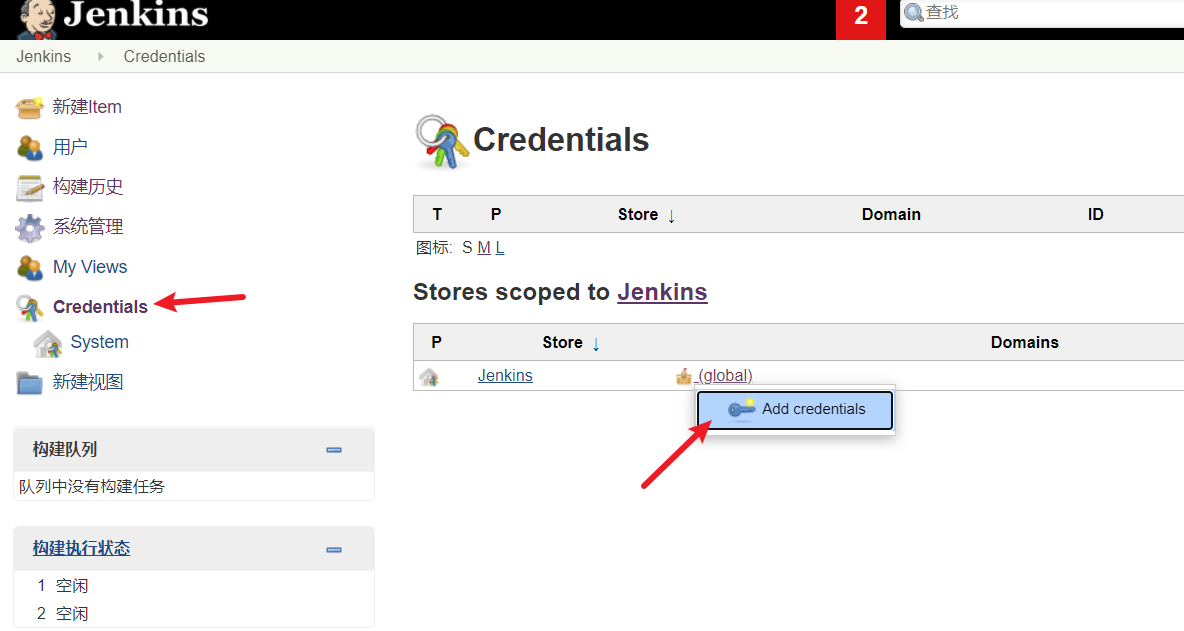The width and height of the screenshot is (1184, 631).
Task: Click the global domain castle icon
Action: pos(683,376)
